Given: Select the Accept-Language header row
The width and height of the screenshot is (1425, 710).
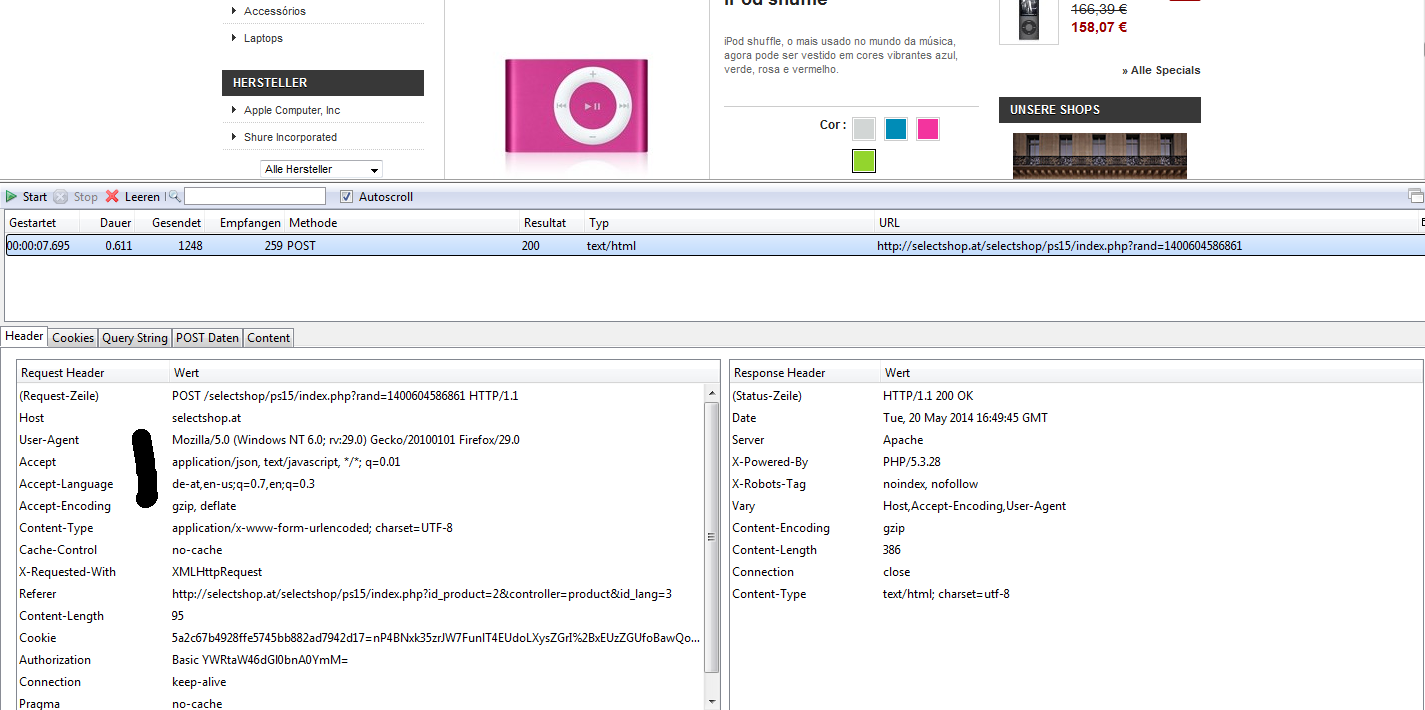Looking at the screenshot, I should point(361,484).
